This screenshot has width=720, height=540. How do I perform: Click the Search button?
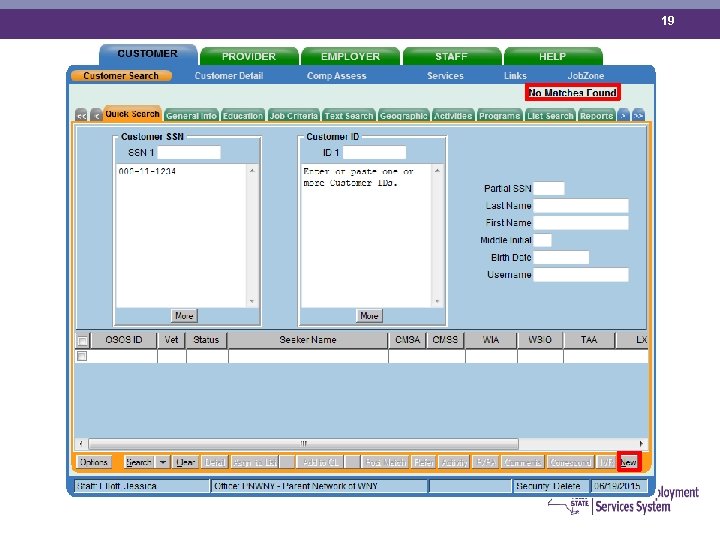pos(139,462)
